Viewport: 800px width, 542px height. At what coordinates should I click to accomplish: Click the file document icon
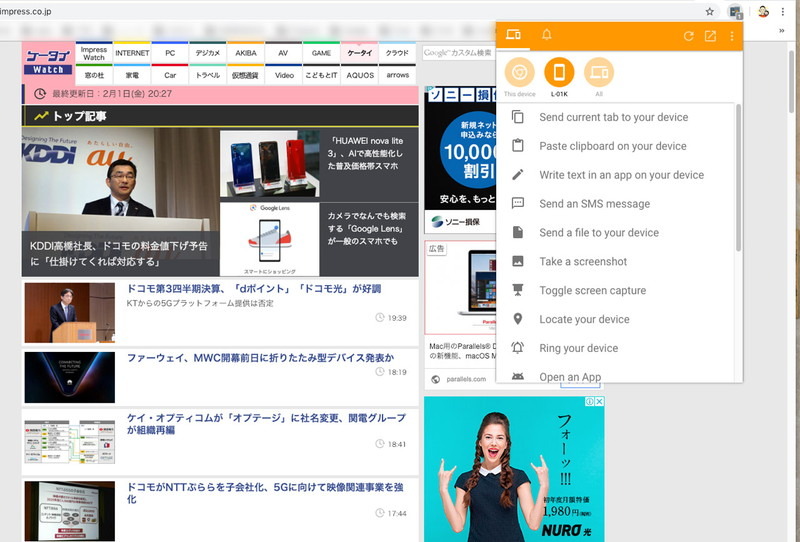(518, 232)
